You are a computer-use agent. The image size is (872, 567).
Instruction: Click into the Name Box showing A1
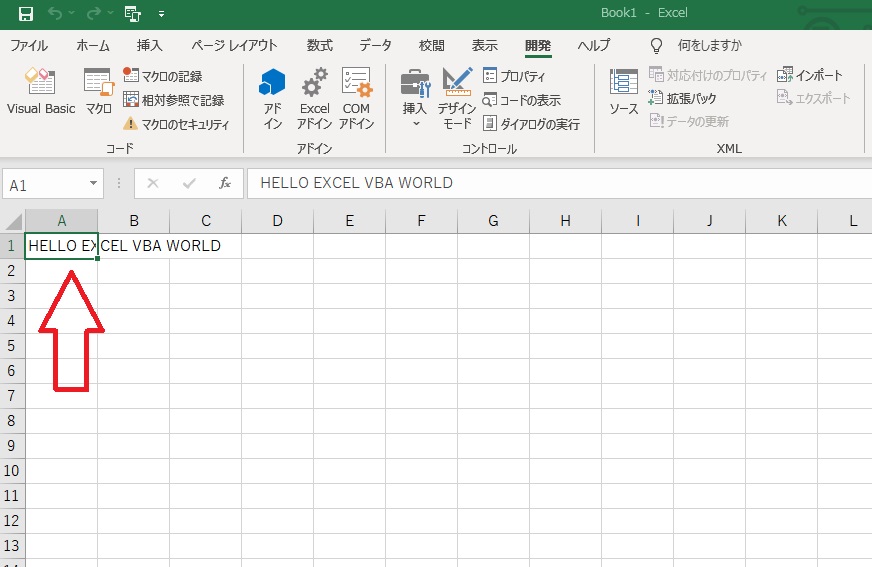[44, 184]
